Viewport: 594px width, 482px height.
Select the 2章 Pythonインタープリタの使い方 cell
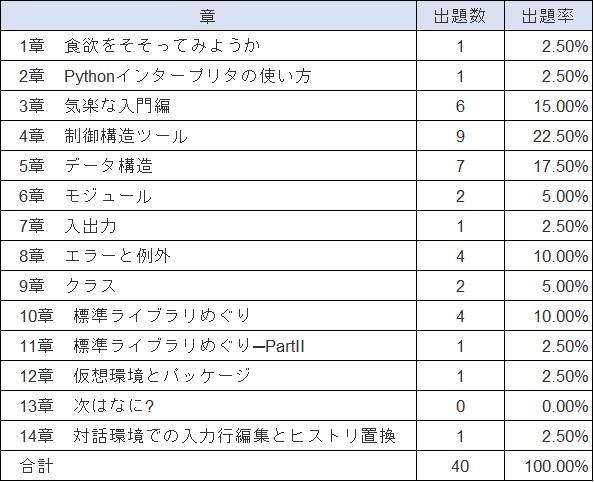[208, 76]
